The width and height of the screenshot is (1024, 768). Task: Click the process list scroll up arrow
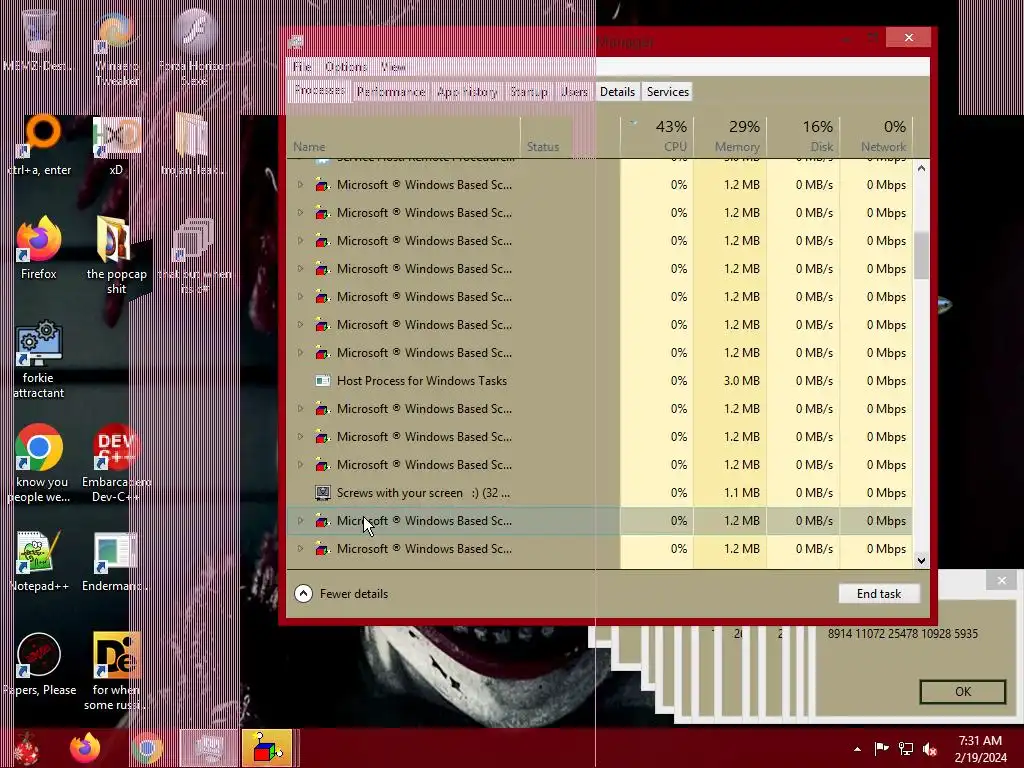pos(921,168)
